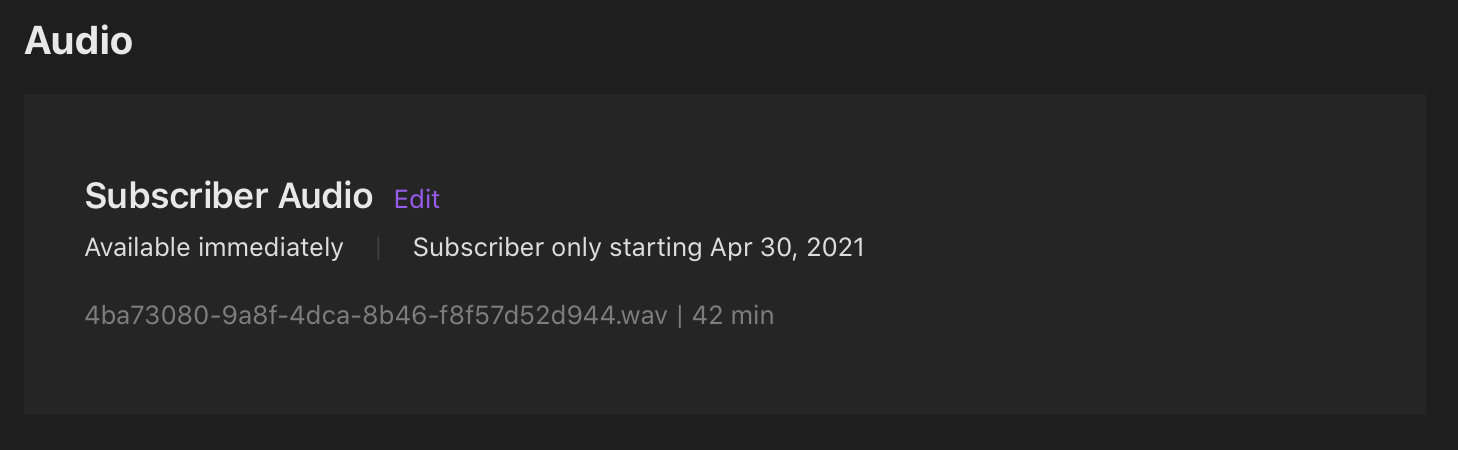This screenshot has width=1458, height=450.
Task: Click the Apr 30, 2021 date
Action: pos(787,247)
